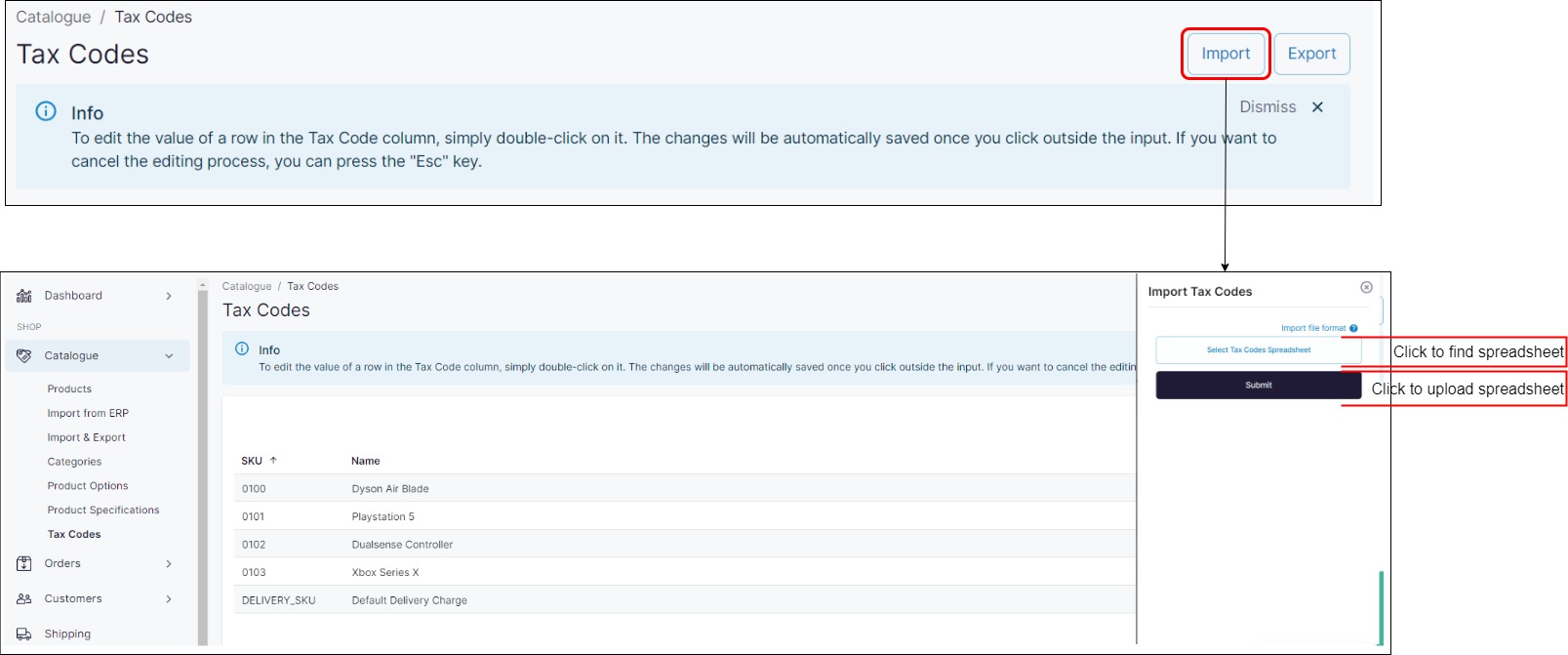Click the Catalogue tag icon

[x=24, y=356]
